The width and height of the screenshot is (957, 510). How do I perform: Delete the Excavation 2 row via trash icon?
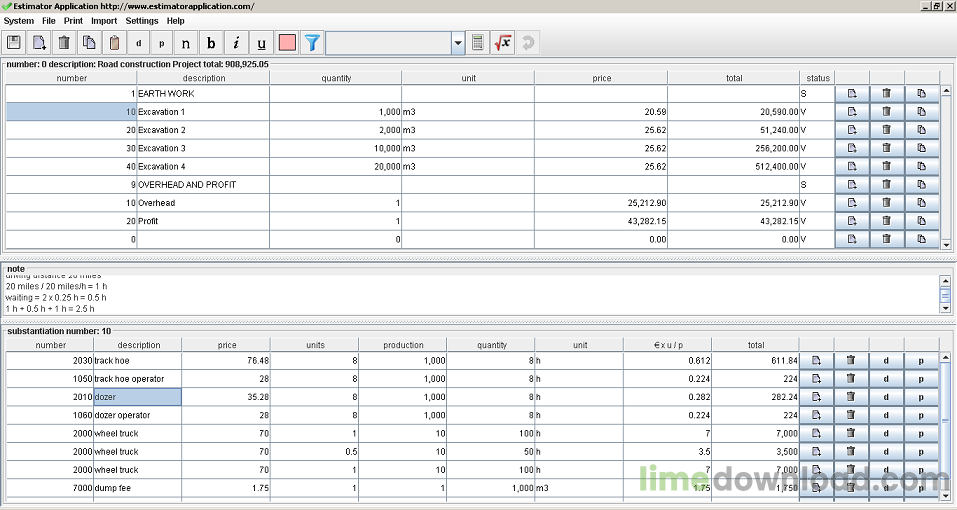[887, 130]
